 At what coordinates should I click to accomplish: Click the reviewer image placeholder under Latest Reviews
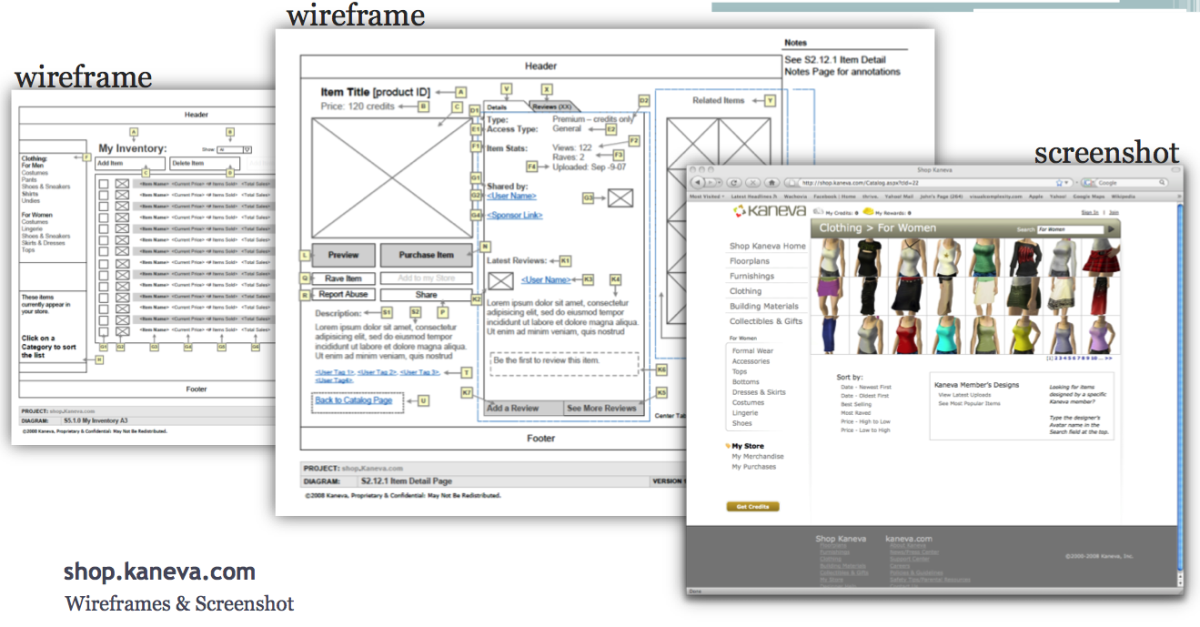(x=501, y=281)
